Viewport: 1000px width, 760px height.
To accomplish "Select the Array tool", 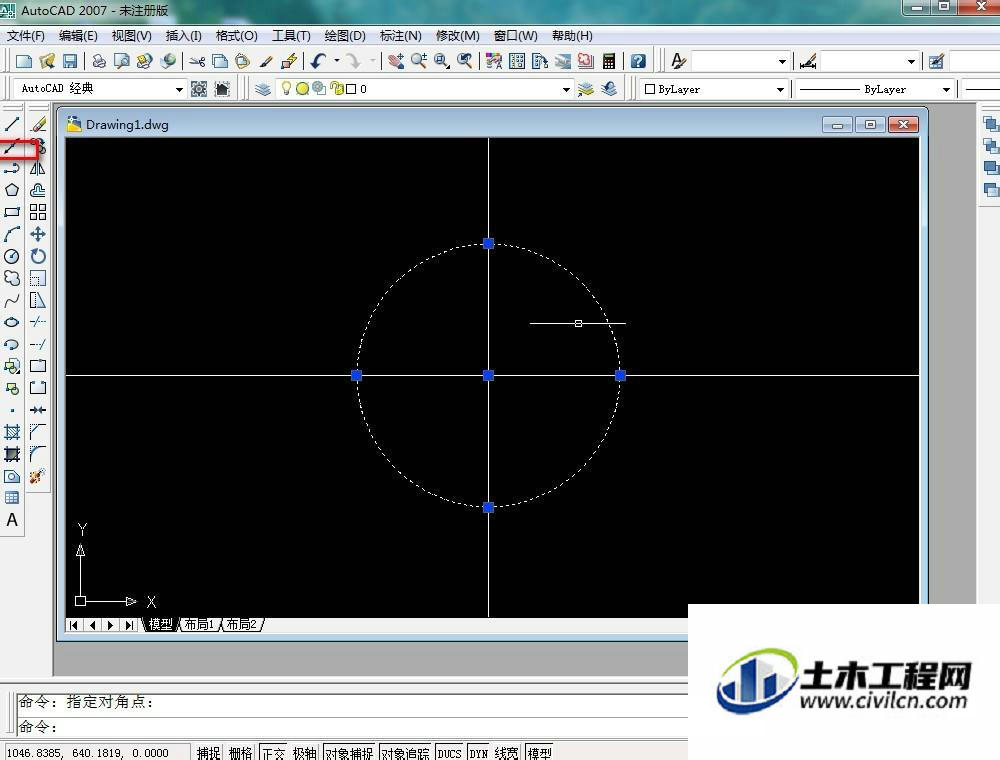I will point(38,212).
